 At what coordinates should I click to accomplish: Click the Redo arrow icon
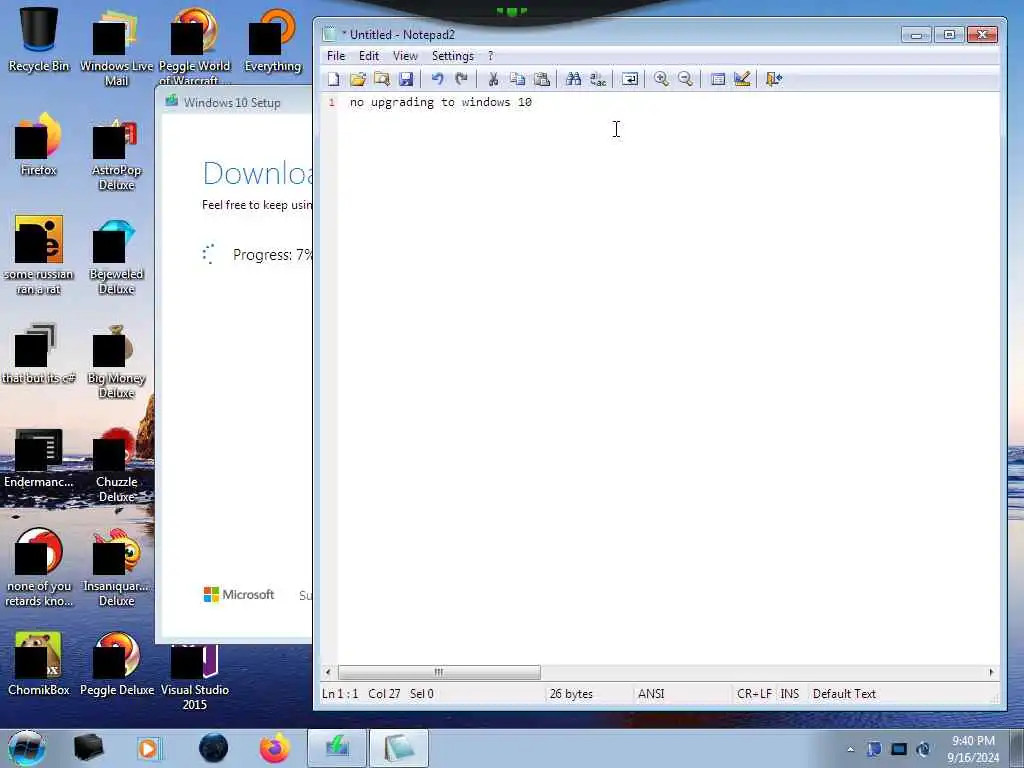click(462, 80)
